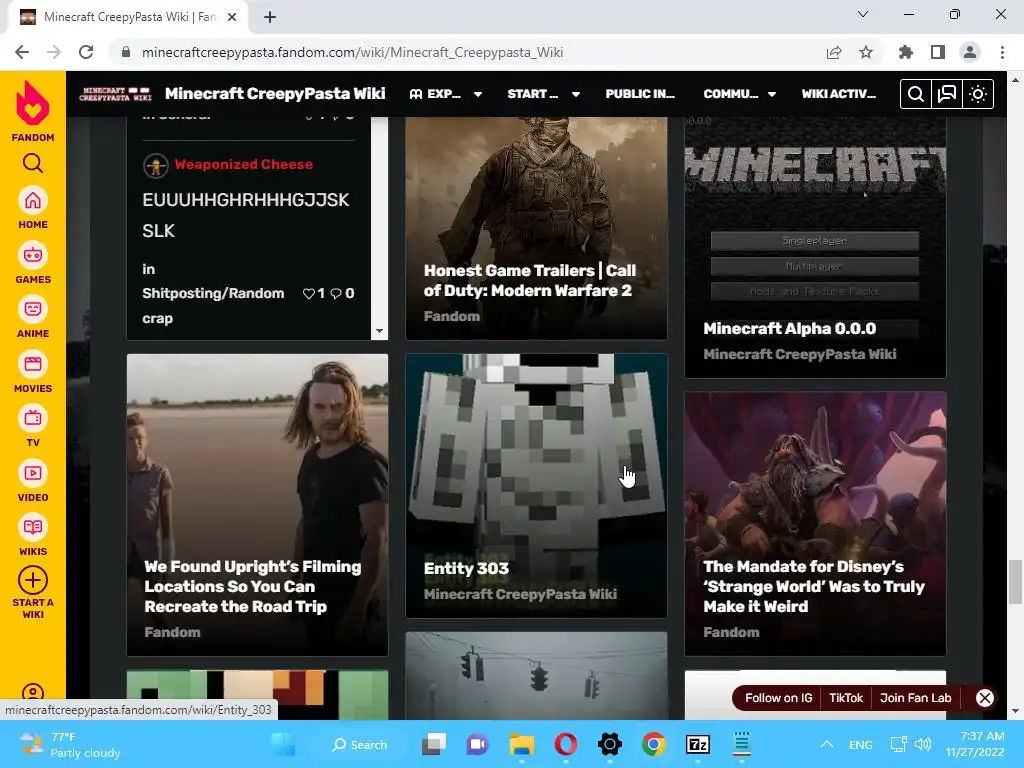Open the Wiki Activity nav item

tap(839, 94)
